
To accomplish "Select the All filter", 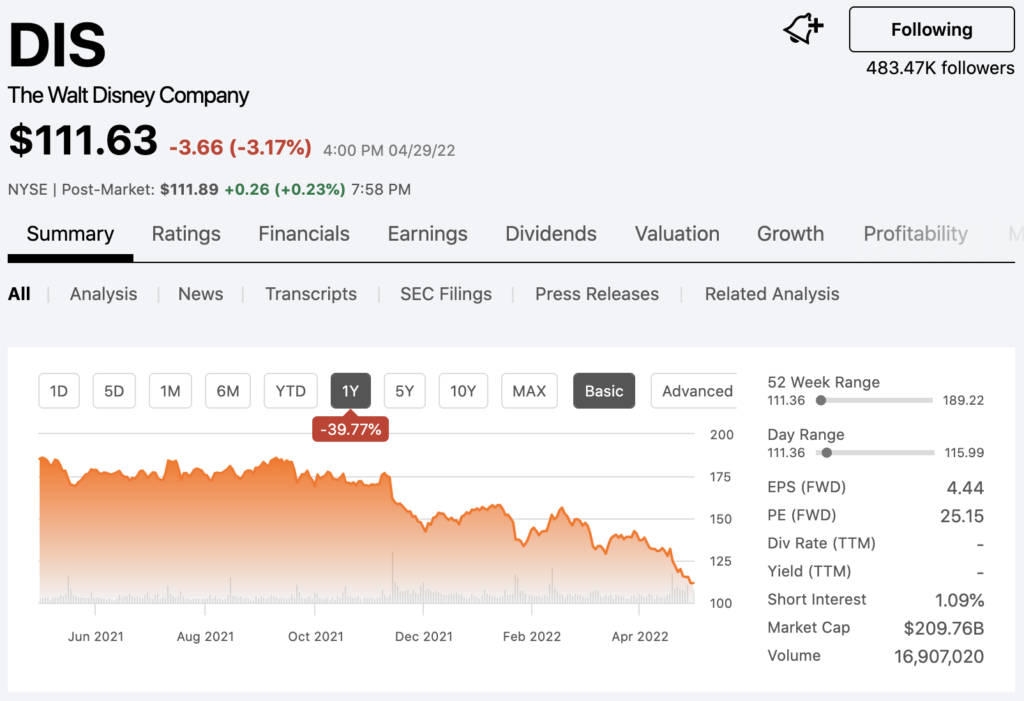I will pyautogui.click(x=19, y=294).
